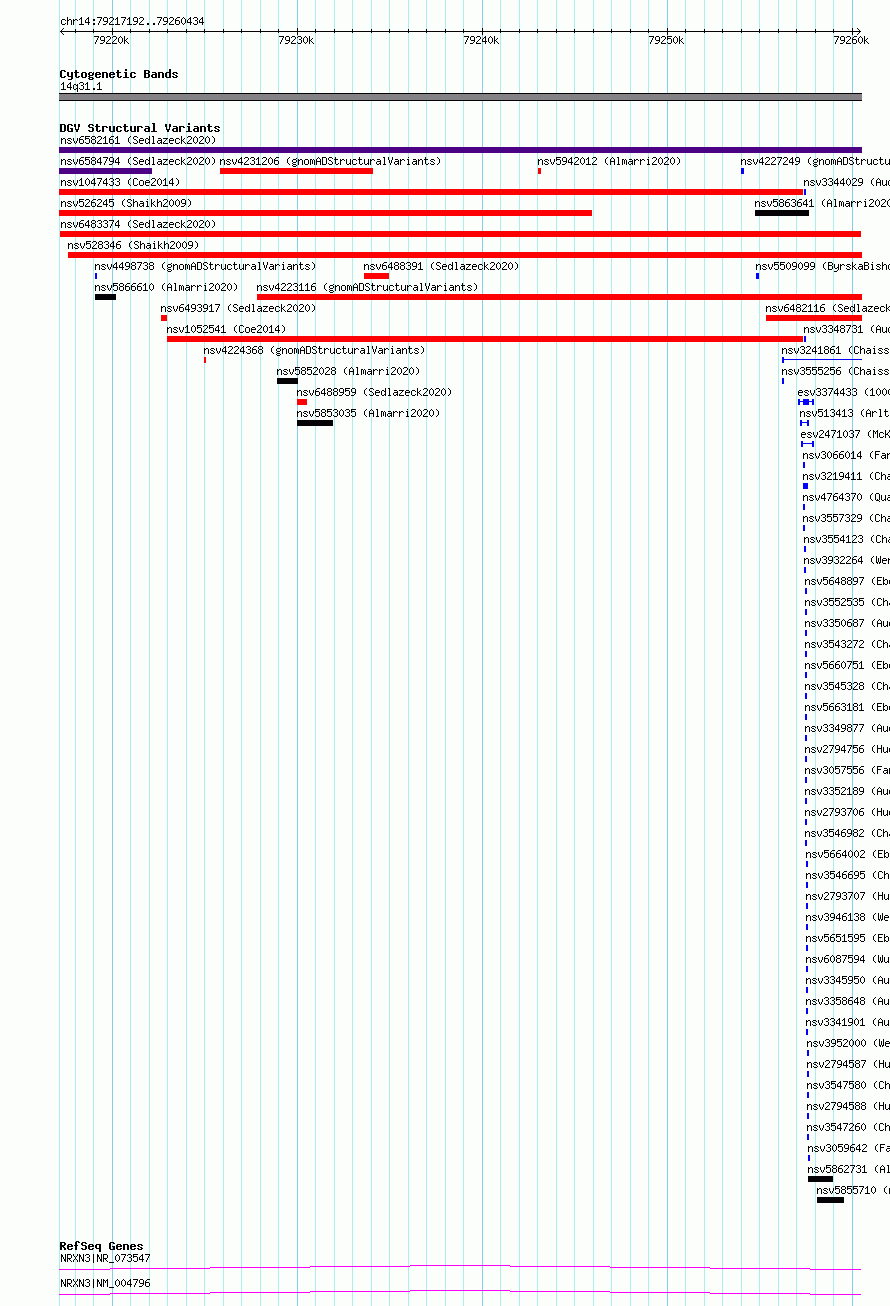The height and width of the screenshot is (1306, 890).
Task: Click the black bar under nsv5863641
Action: (x=782, y=213)
